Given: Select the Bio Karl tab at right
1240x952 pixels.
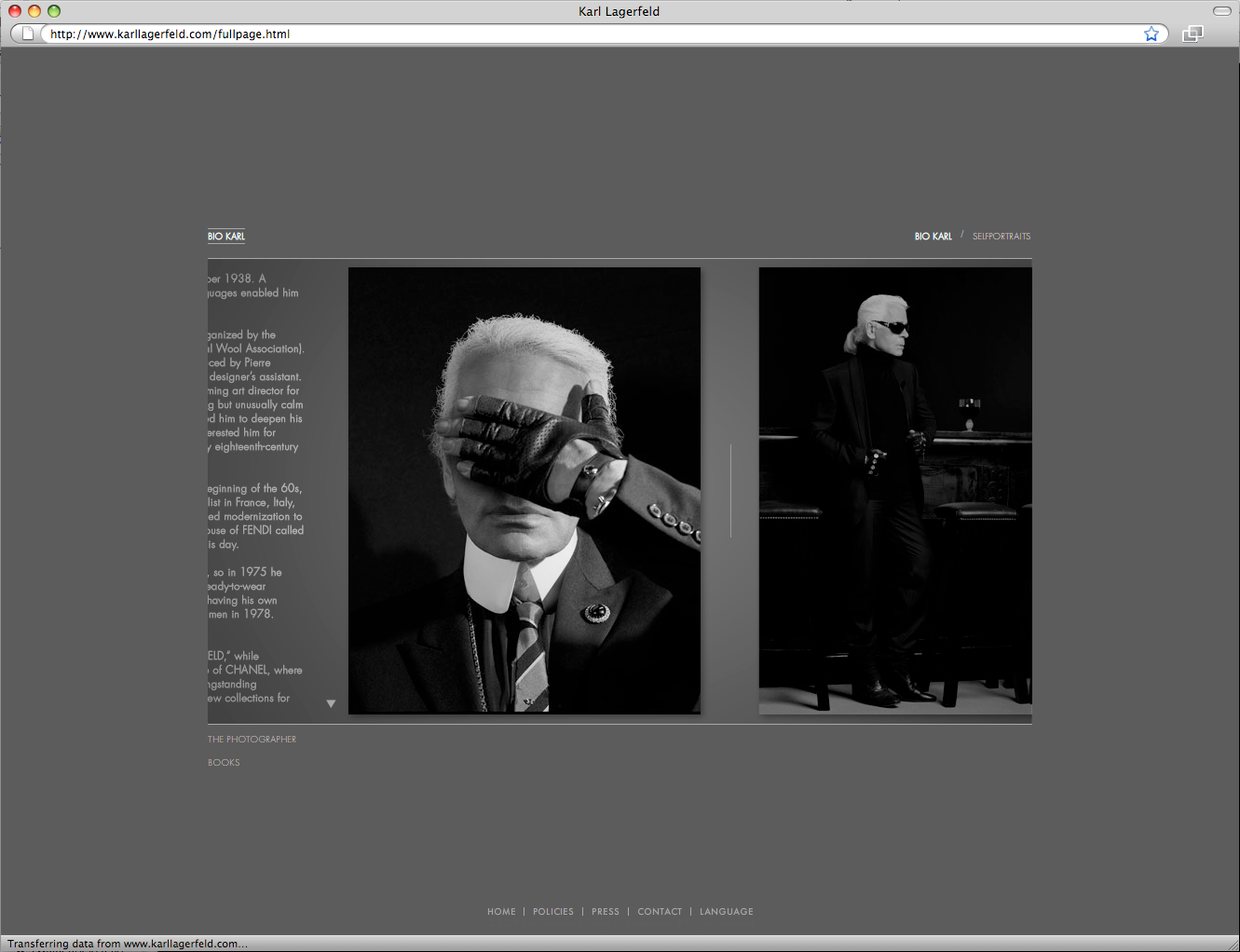Looking at the screenshot, I should pyautogui.click(x=933, y=237).
